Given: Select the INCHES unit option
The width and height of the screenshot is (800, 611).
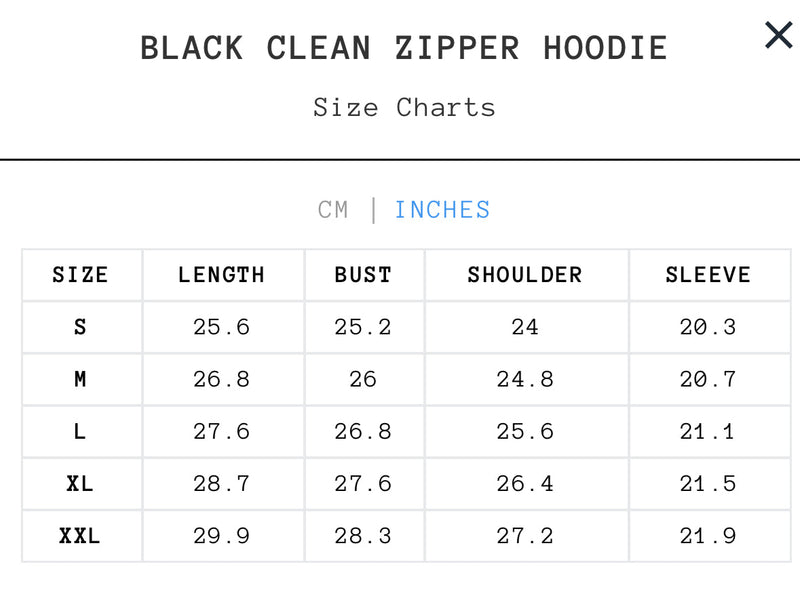Looking at the screenshot, I should [442, 210].
